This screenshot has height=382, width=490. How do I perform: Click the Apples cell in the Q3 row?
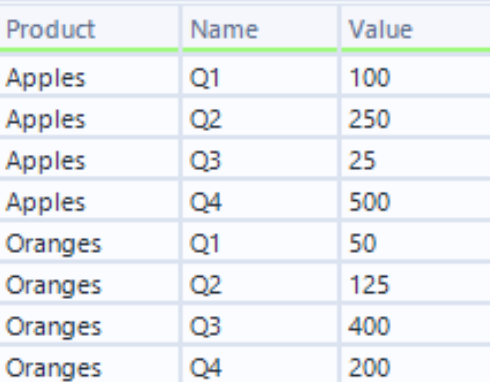[89, 160]
